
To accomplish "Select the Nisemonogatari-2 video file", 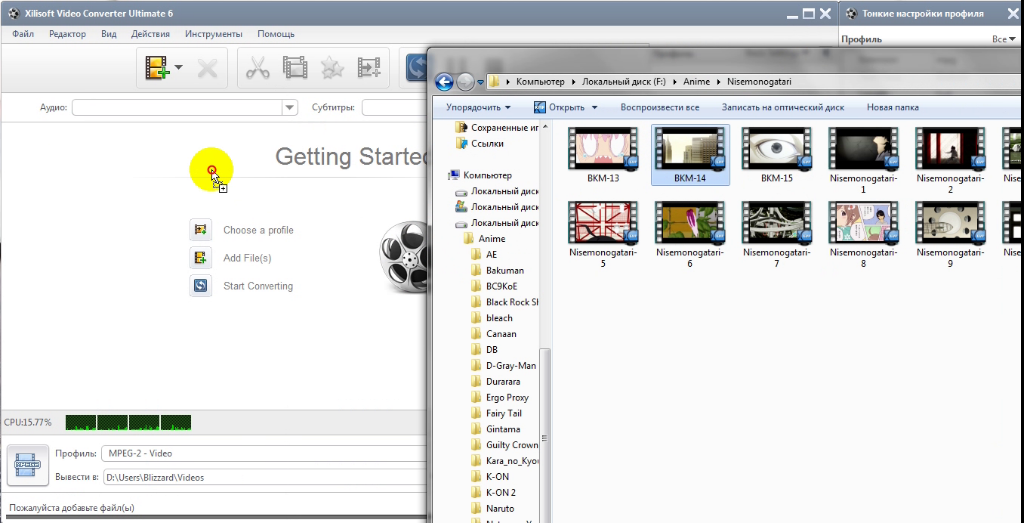I will [x=950, y=160].
